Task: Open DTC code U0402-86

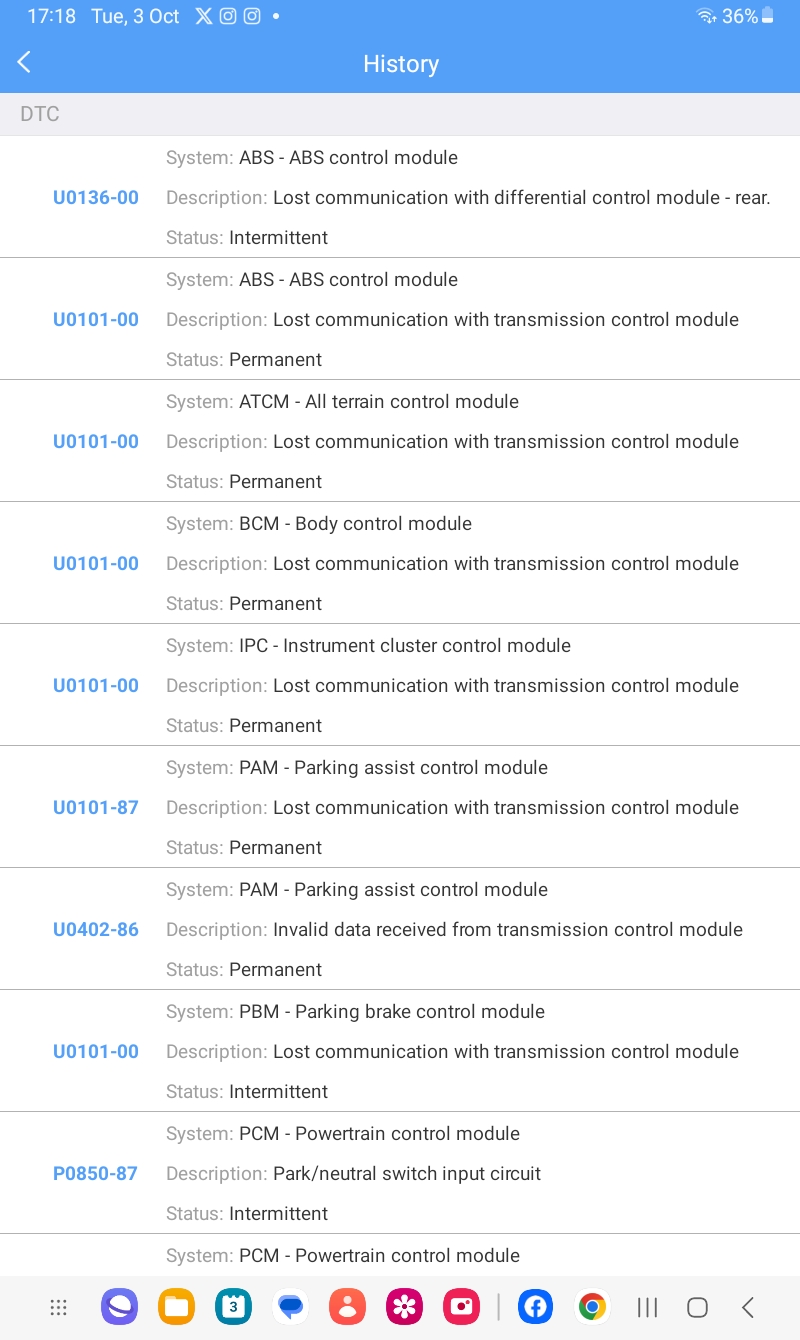Action: [96, 930]
